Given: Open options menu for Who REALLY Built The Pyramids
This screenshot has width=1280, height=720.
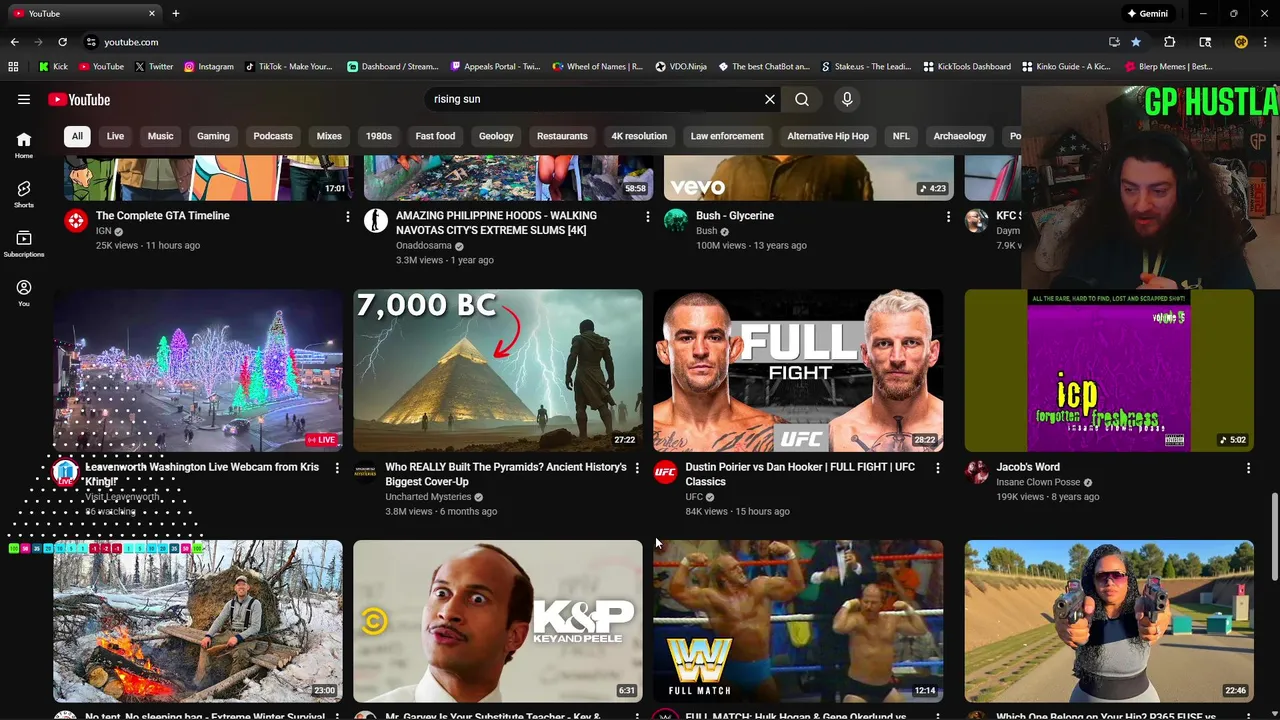Looking at the screenshot, I should [x=637, y=467].
